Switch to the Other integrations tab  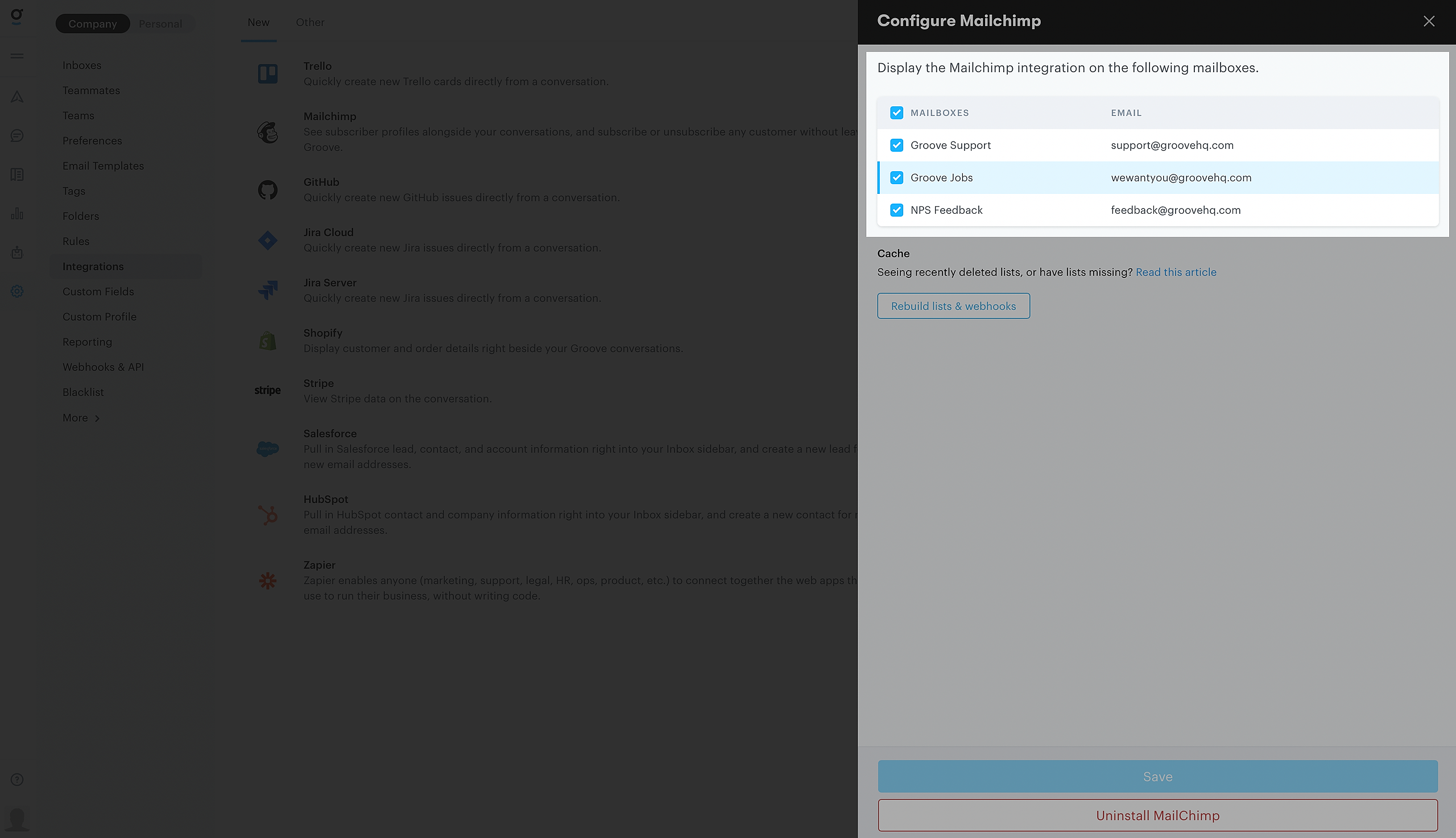pos(310,22)
